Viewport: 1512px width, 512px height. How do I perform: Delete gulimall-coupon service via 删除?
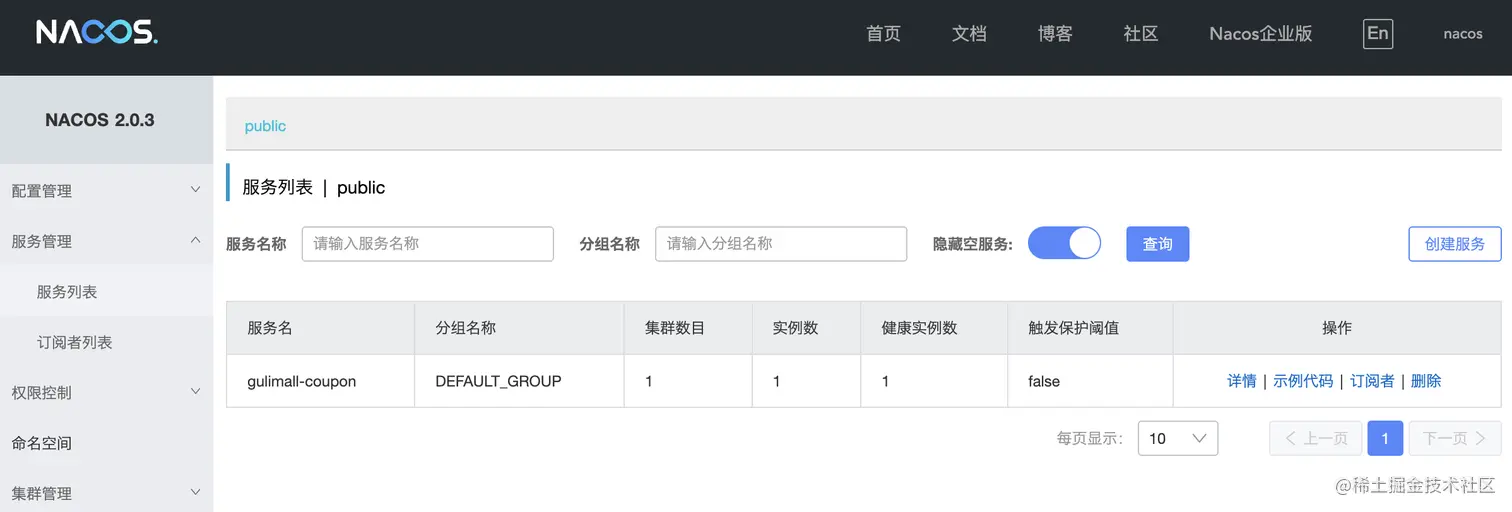[1425, 381]
